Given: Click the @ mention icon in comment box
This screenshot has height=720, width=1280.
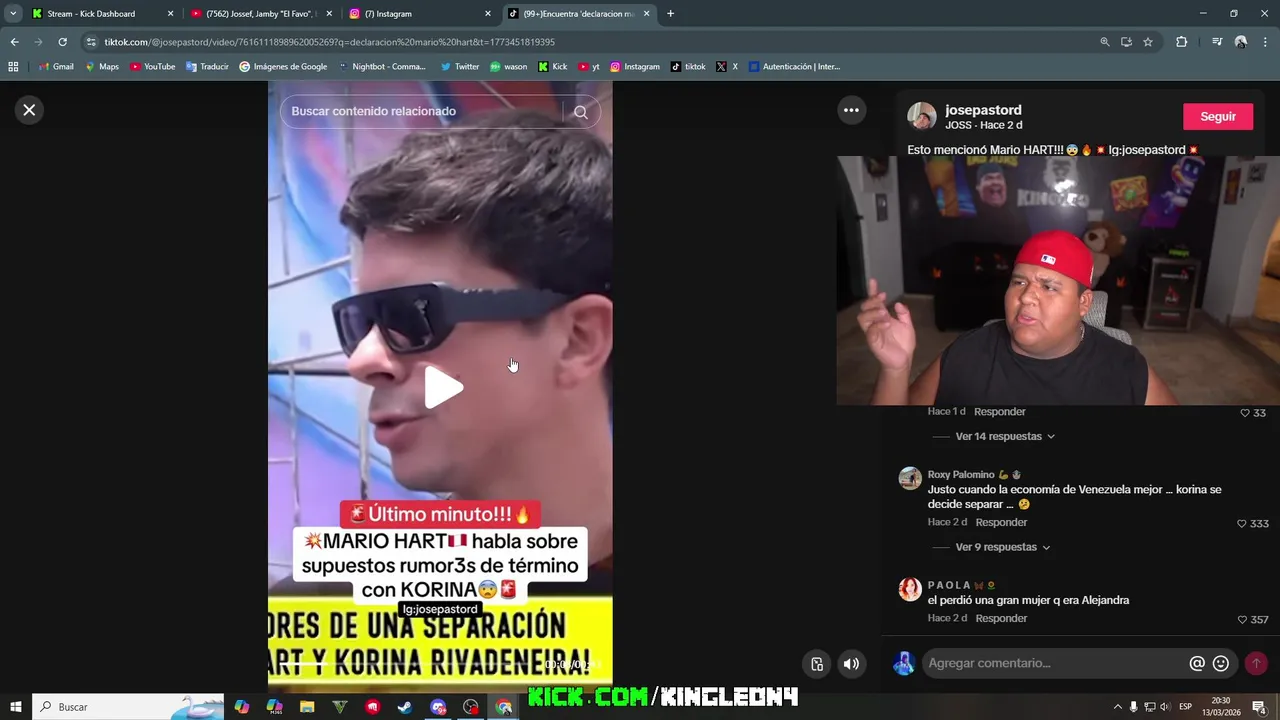Looking at the screenshot, I should point(1197,663).
